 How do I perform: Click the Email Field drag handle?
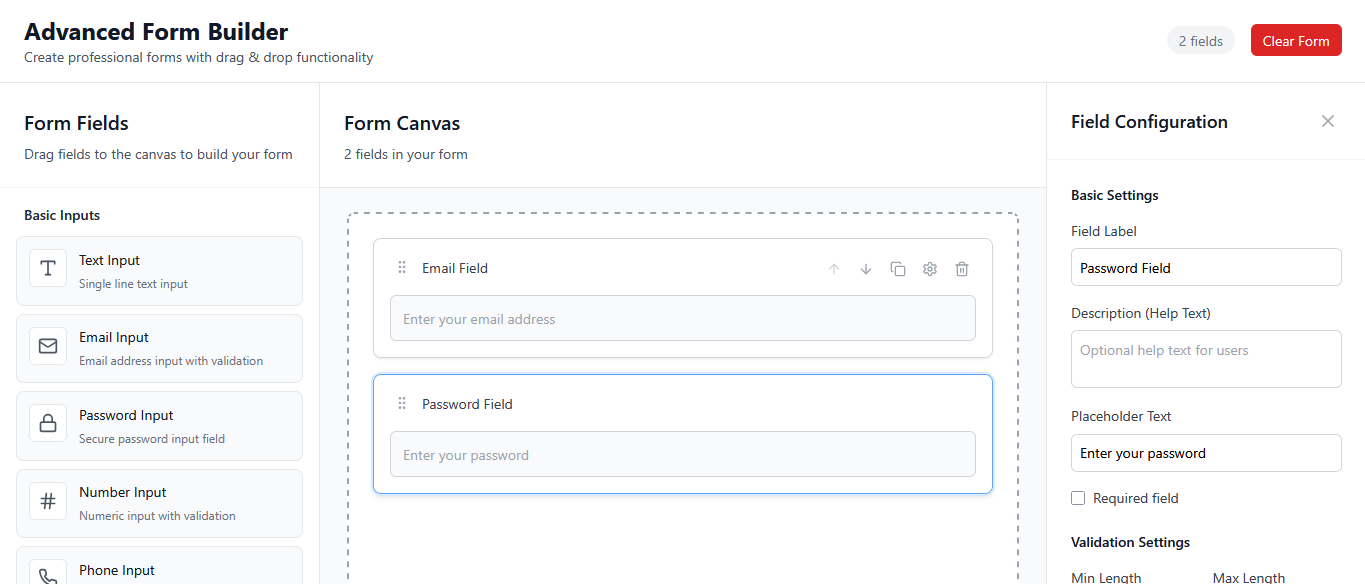(401, 267)
